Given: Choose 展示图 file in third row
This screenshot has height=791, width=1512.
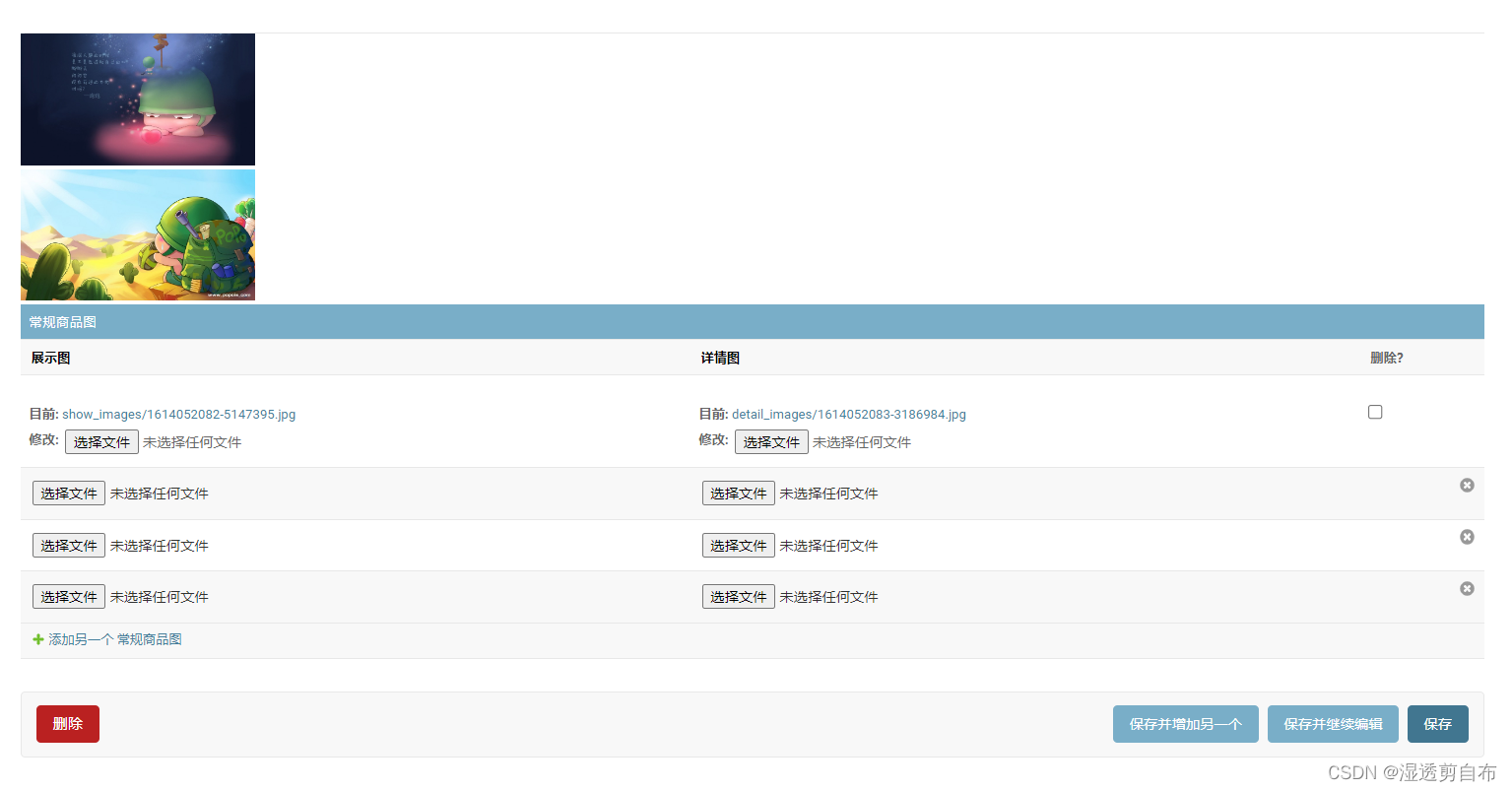Looking at the screenshot, I should coord(69,546).
